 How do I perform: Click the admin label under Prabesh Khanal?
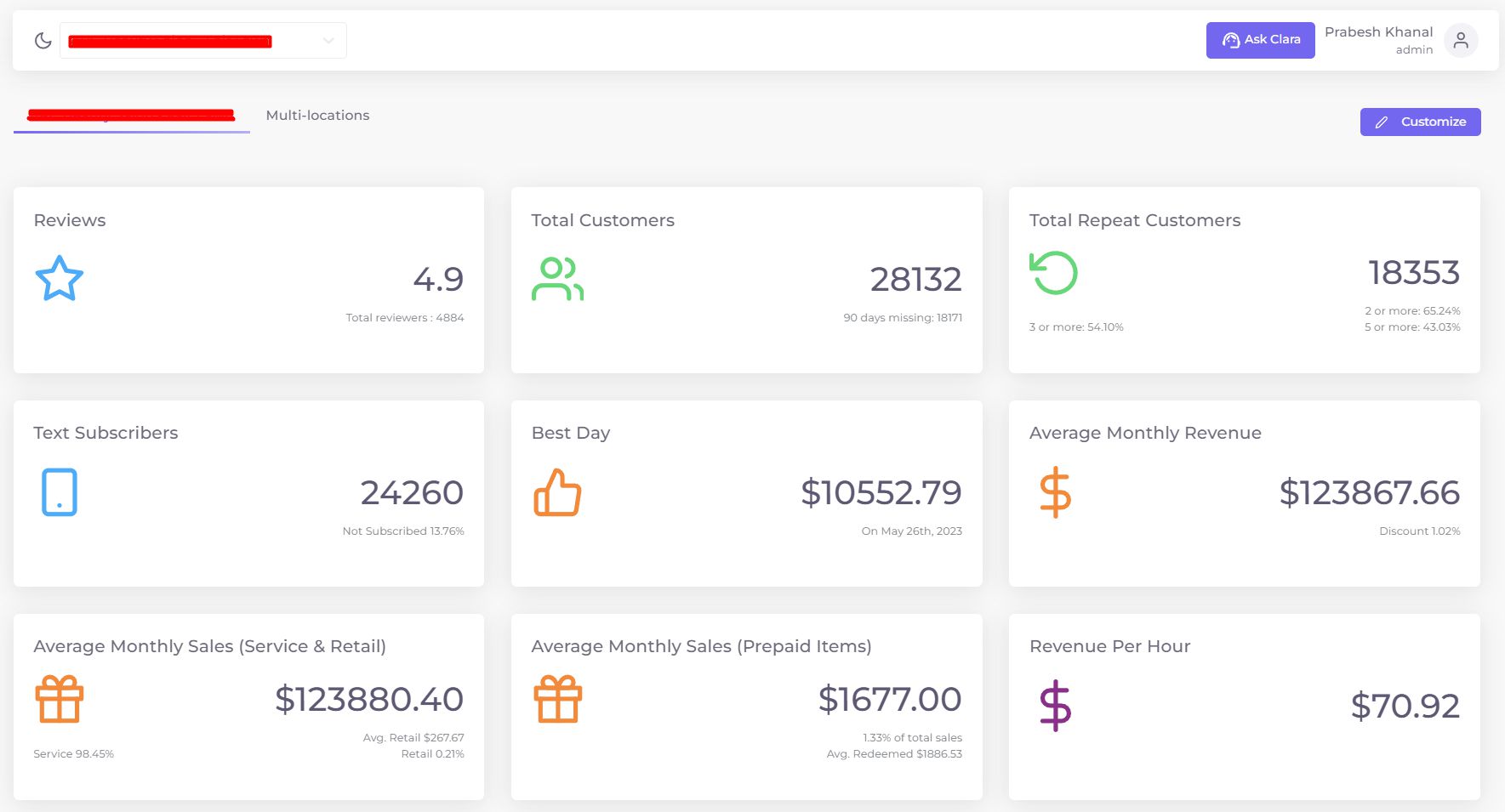pyautogui.click(x=1413, y=49)
